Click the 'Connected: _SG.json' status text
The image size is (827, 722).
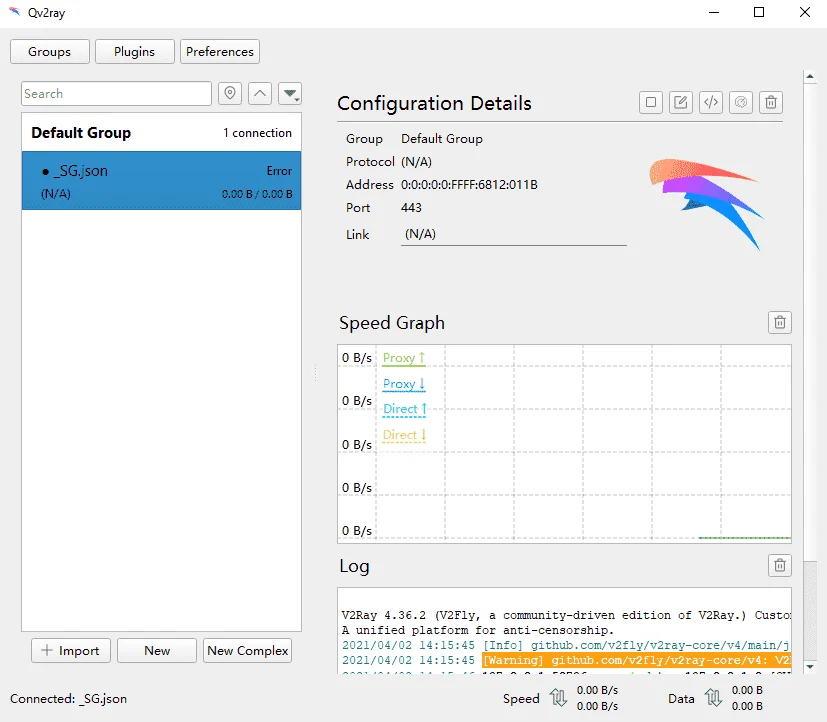tap(69, 699)
